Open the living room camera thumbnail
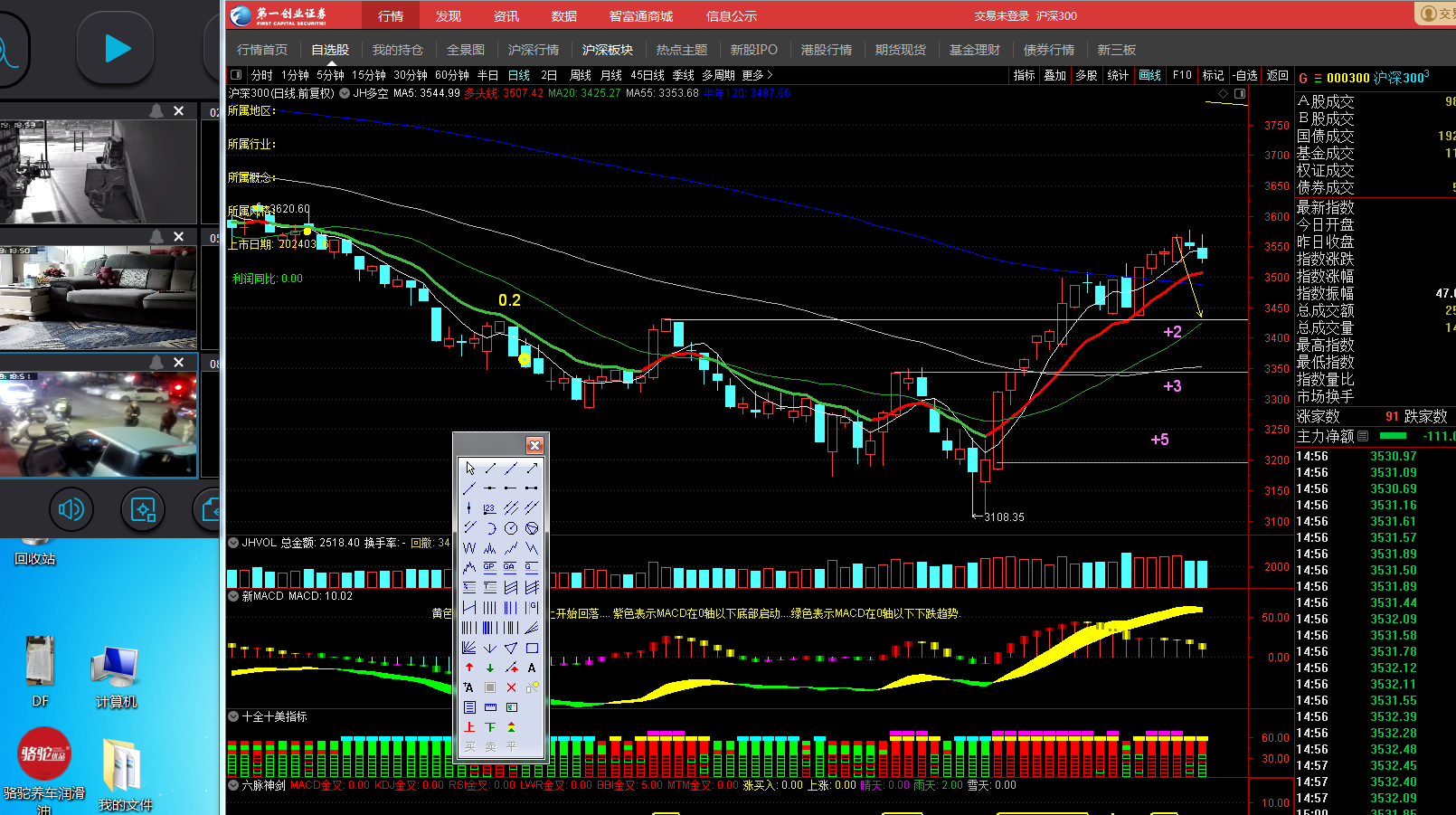This screenshot has width=1456, height=815. point(98,297)
